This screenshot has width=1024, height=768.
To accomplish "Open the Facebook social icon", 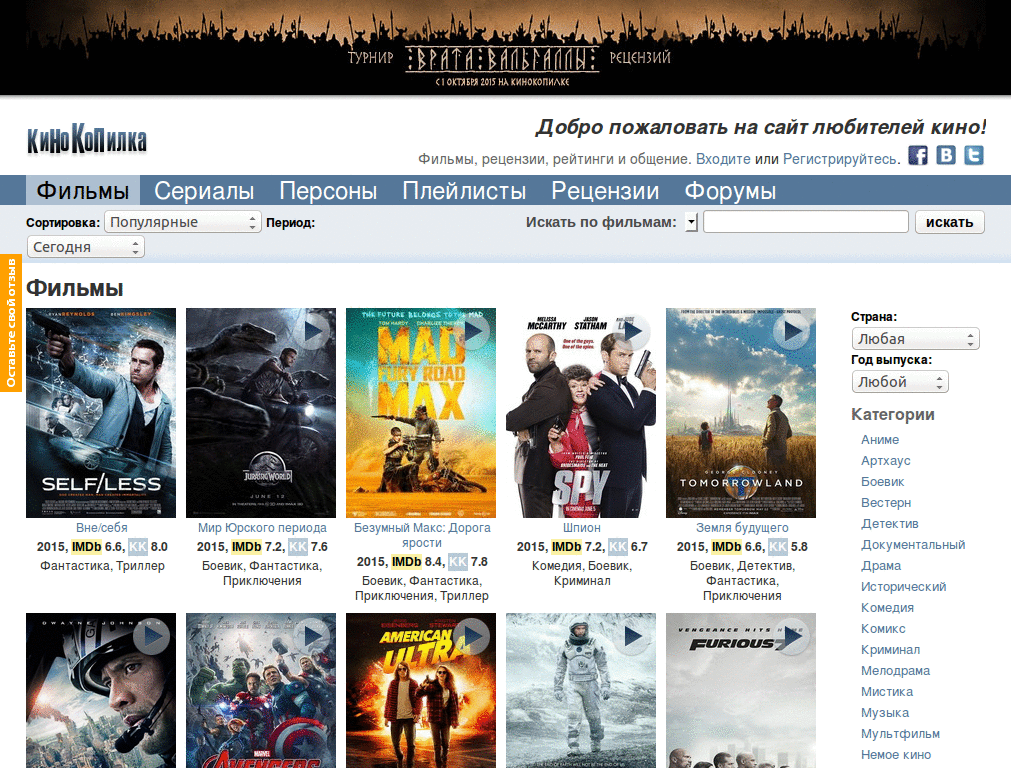I will (918, 155).
